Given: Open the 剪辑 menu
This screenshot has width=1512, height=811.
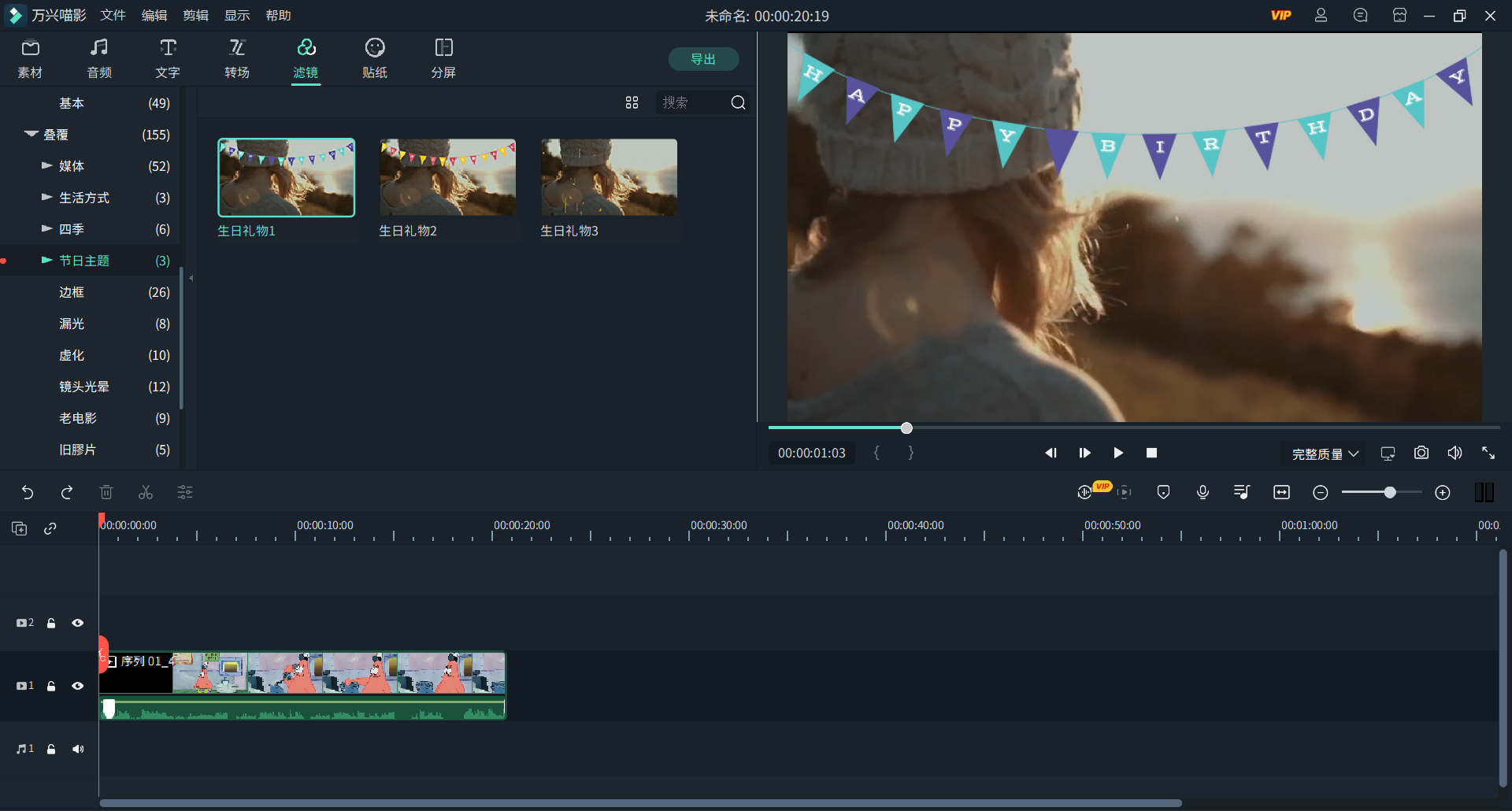Looking at the screenshot, I should coord(195,16).
